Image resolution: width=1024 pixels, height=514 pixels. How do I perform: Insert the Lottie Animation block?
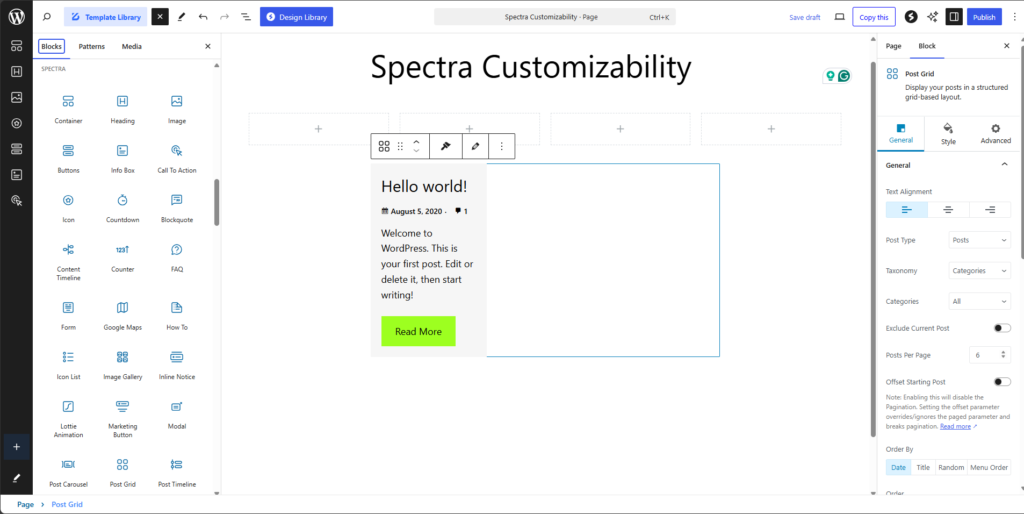click(69, 419)
